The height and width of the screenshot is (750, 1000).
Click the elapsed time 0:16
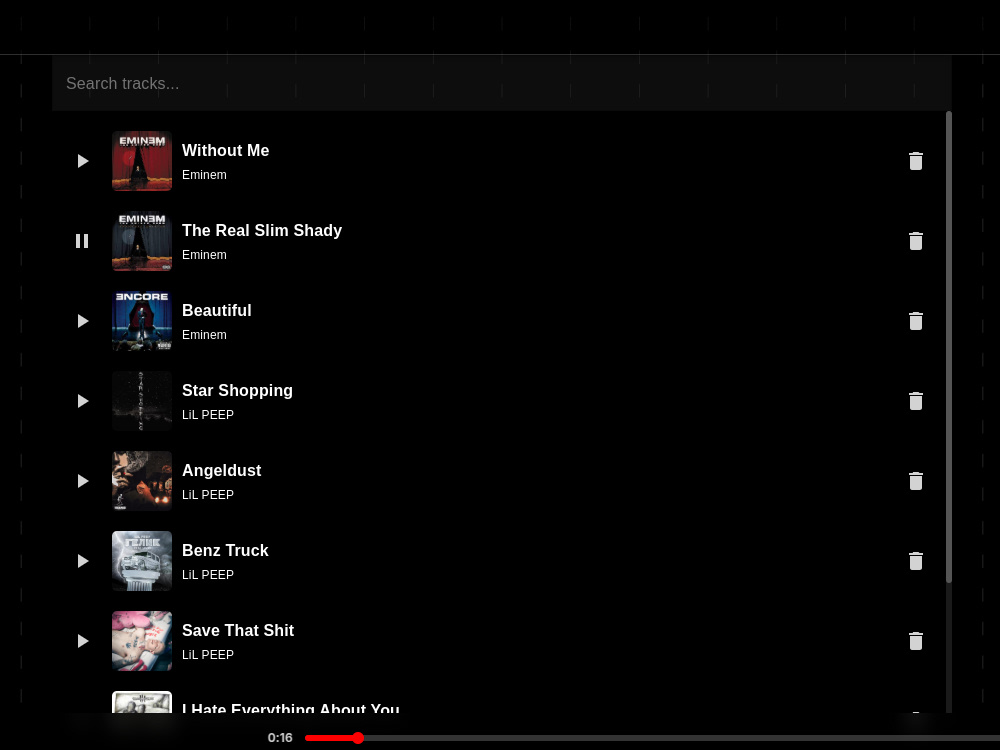[280, 738]
